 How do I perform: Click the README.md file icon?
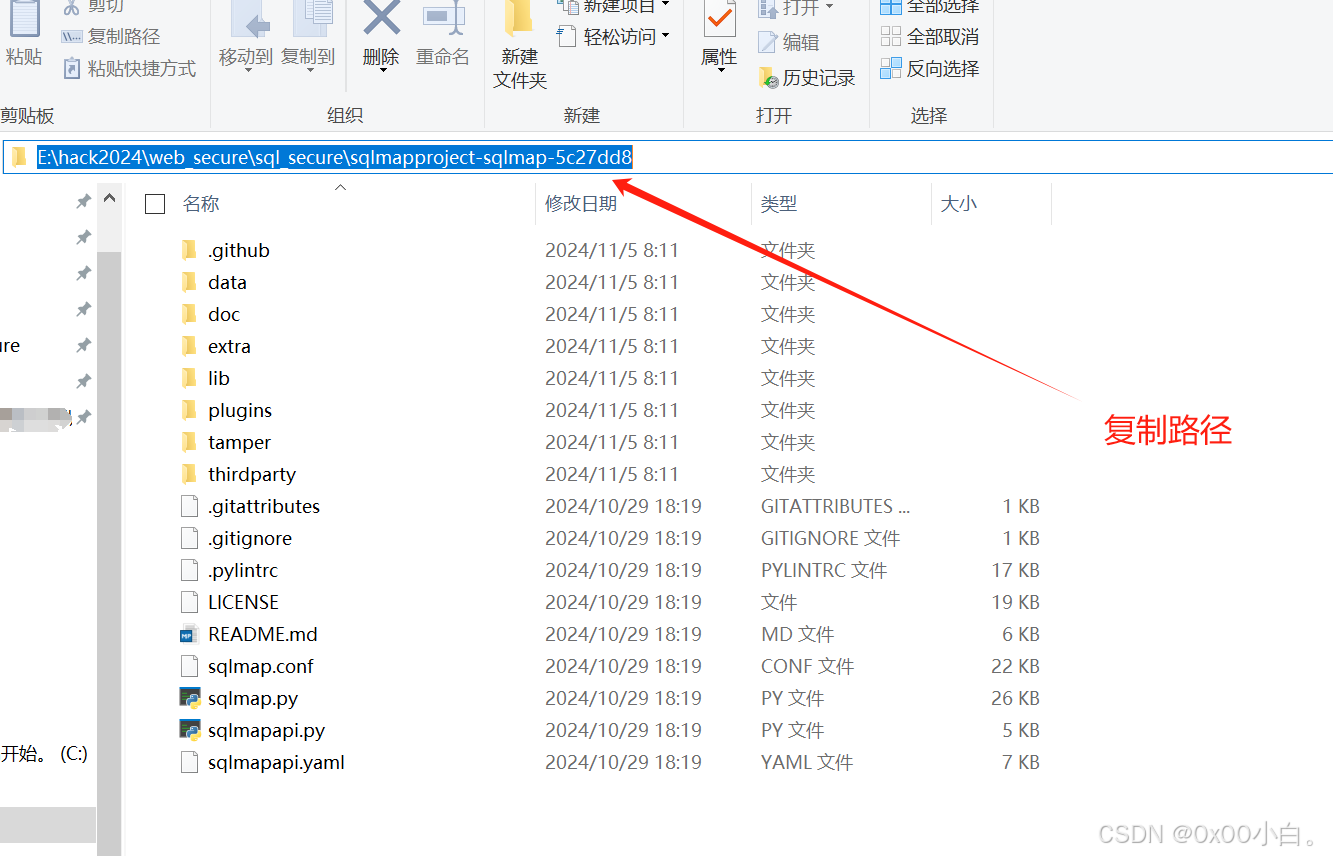click(189, 634)
